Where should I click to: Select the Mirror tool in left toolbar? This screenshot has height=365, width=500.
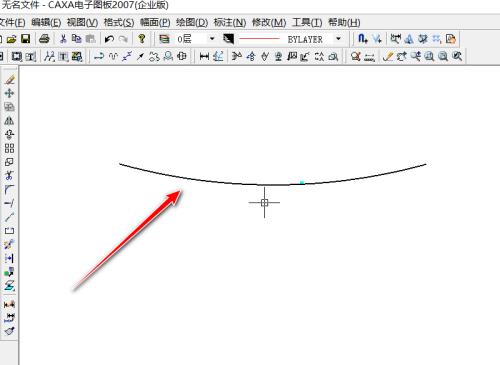(x=9, y=120)
